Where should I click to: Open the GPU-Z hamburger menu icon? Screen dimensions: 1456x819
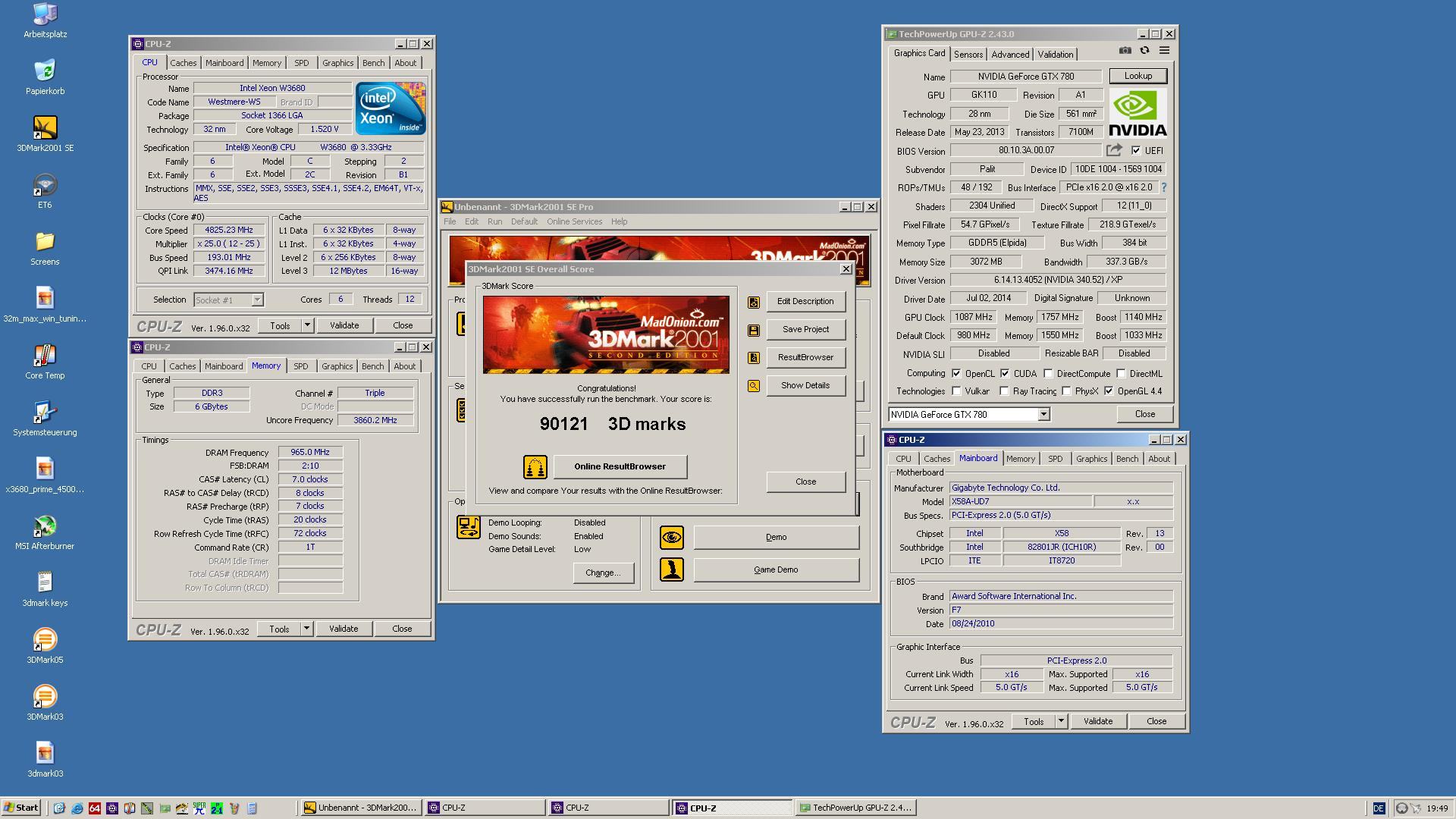click(1164, 51)
